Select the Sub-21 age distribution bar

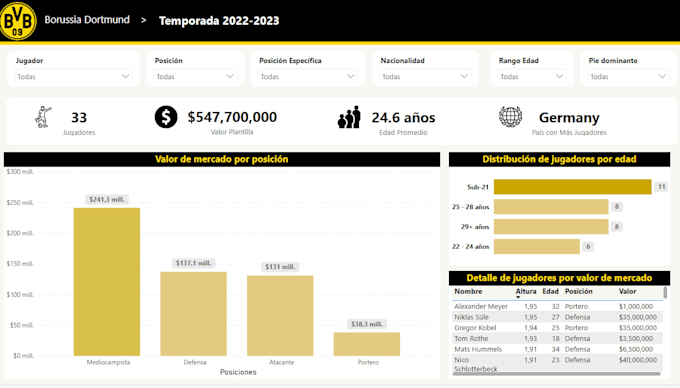click(x=572, y=187)
